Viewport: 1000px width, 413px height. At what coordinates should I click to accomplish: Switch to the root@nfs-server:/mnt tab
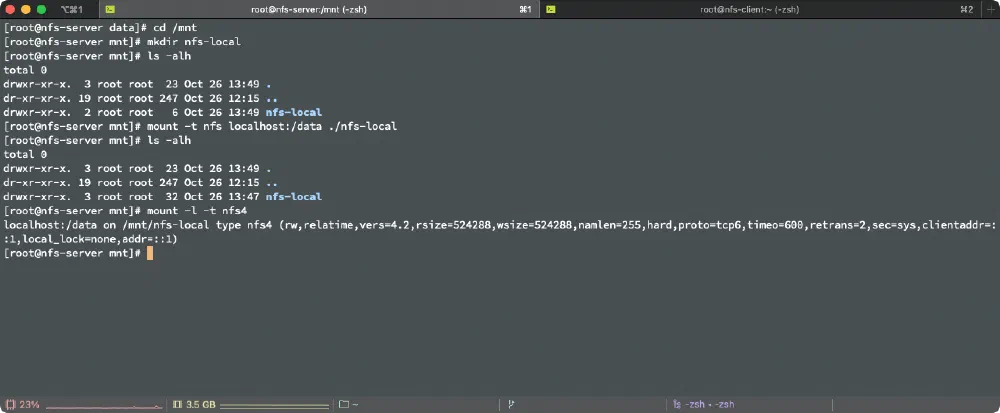[320, 9]
